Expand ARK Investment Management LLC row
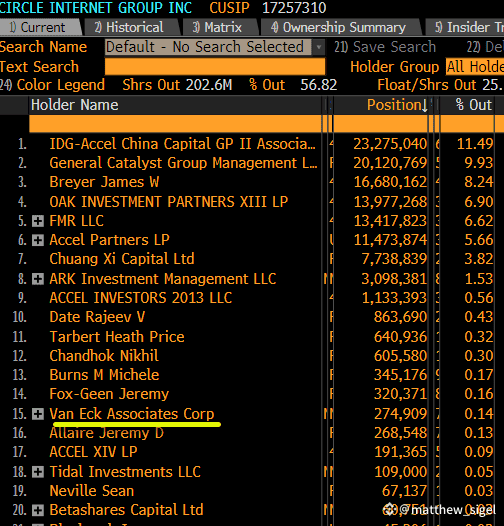504x526 pixels. 38,279
